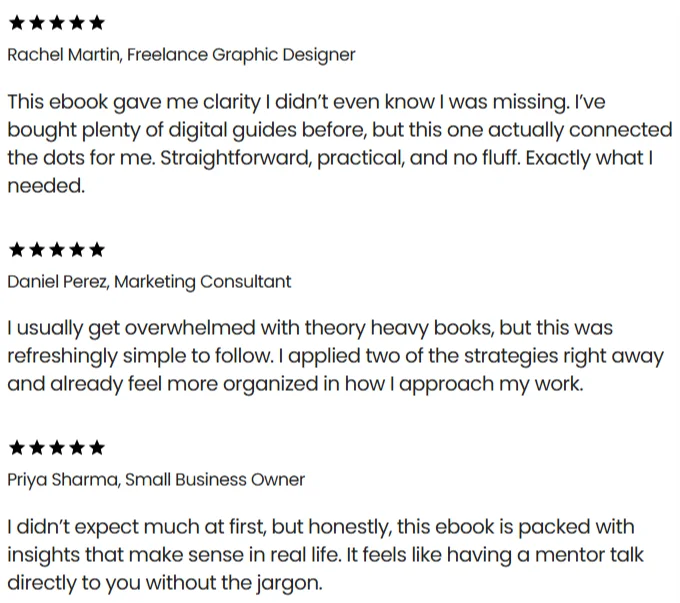
Task: Click second star in Rachel Martin's rating
Action: (36, 23)
